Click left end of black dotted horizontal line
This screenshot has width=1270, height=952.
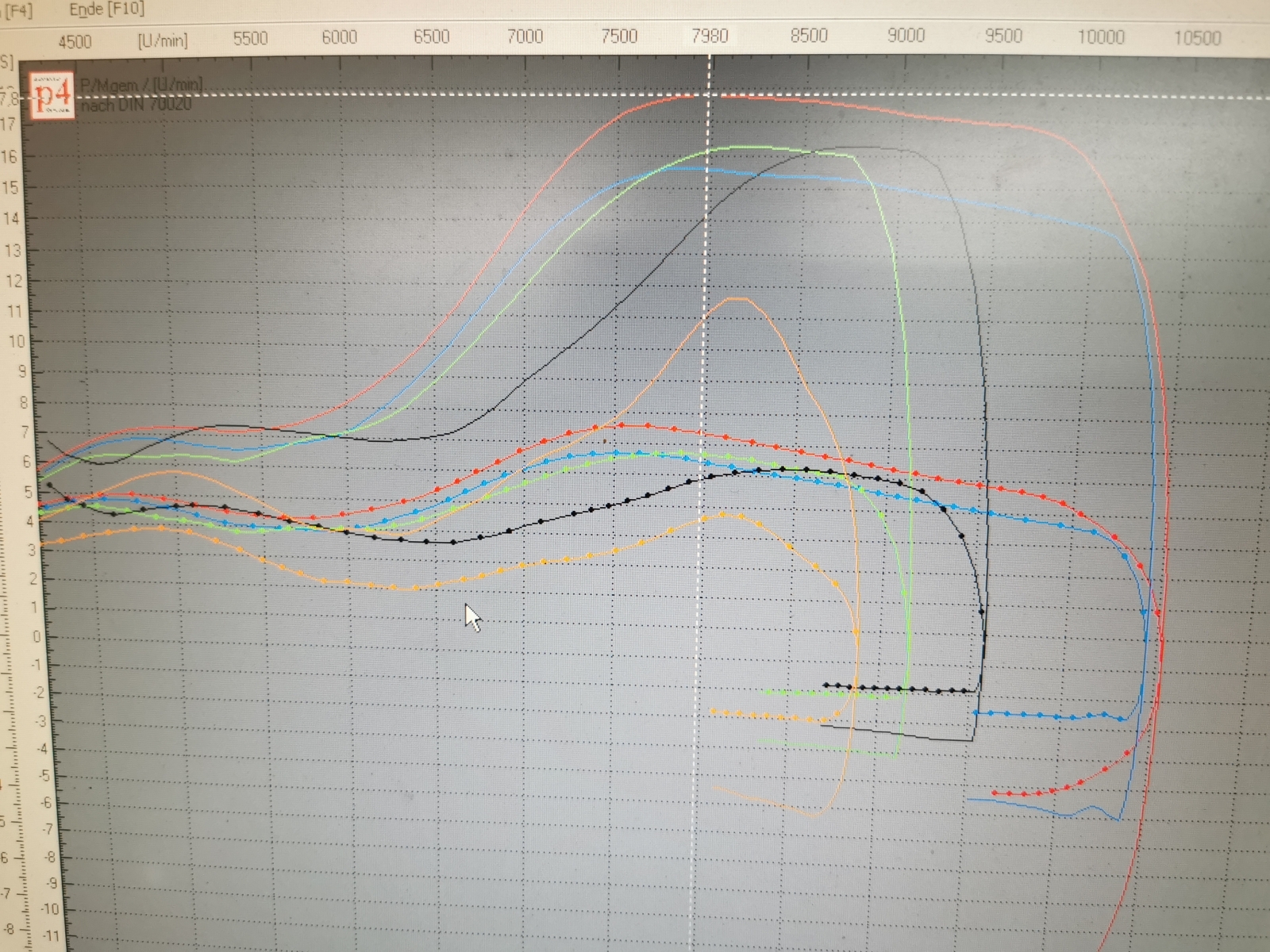coord(826,685)
